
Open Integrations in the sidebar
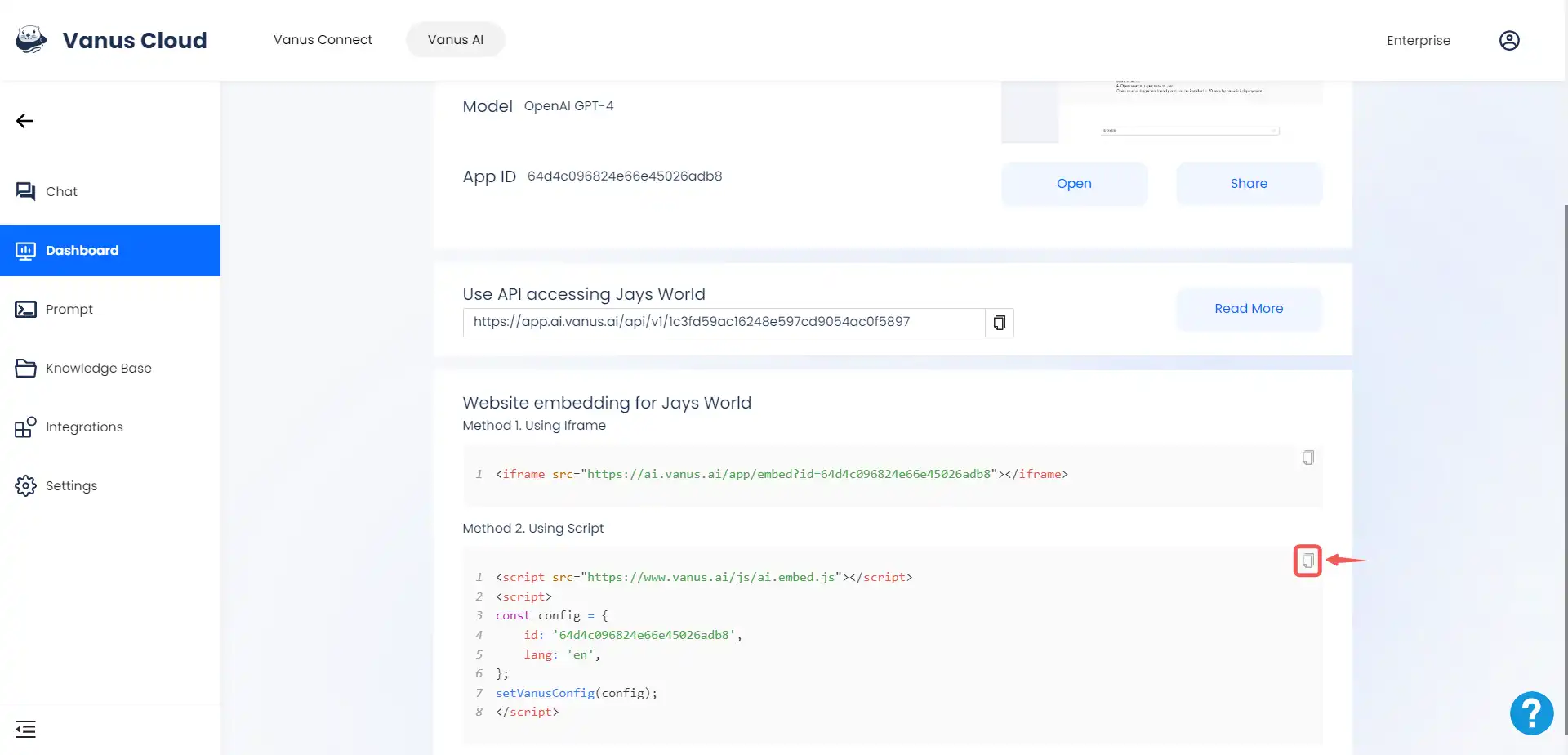click(110, 427)
